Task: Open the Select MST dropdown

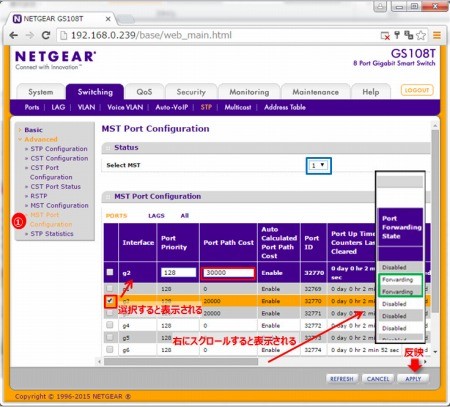Action: 319,165
